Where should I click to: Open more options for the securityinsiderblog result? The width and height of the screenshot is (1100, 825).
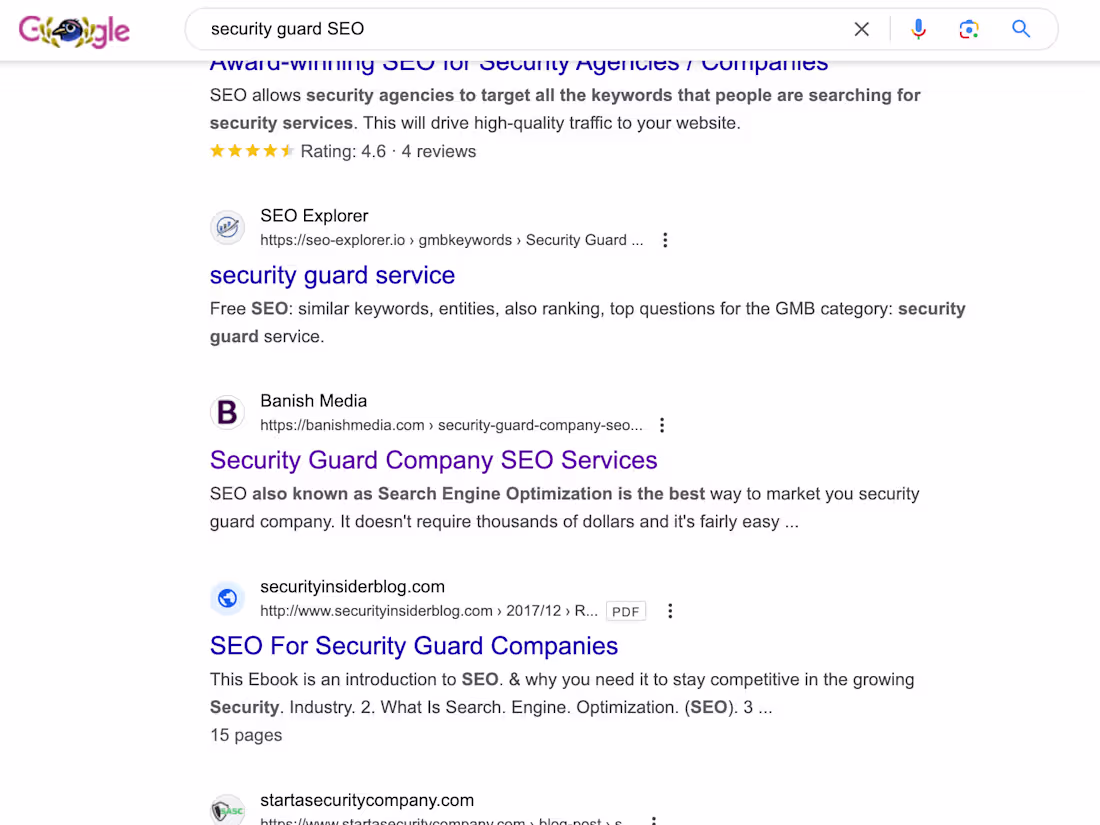click(670, 611)
